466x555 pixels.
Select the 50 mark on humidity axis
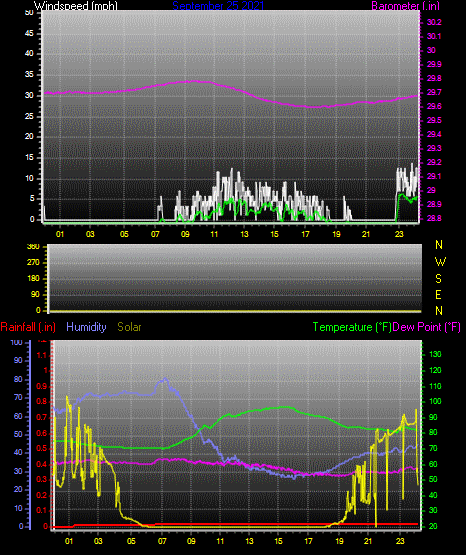click(18, 434)
